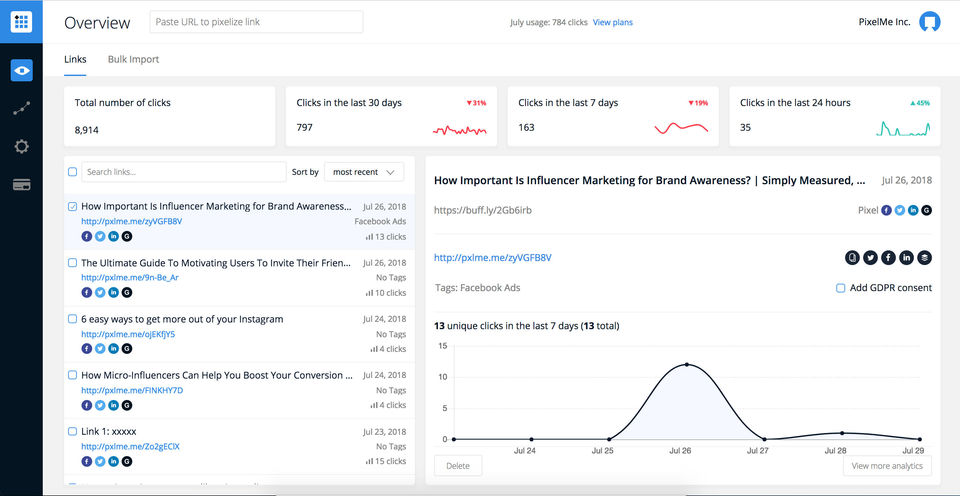Click the Facebook share icon in the link details
The image size is (960, 496).
(889, 258)
